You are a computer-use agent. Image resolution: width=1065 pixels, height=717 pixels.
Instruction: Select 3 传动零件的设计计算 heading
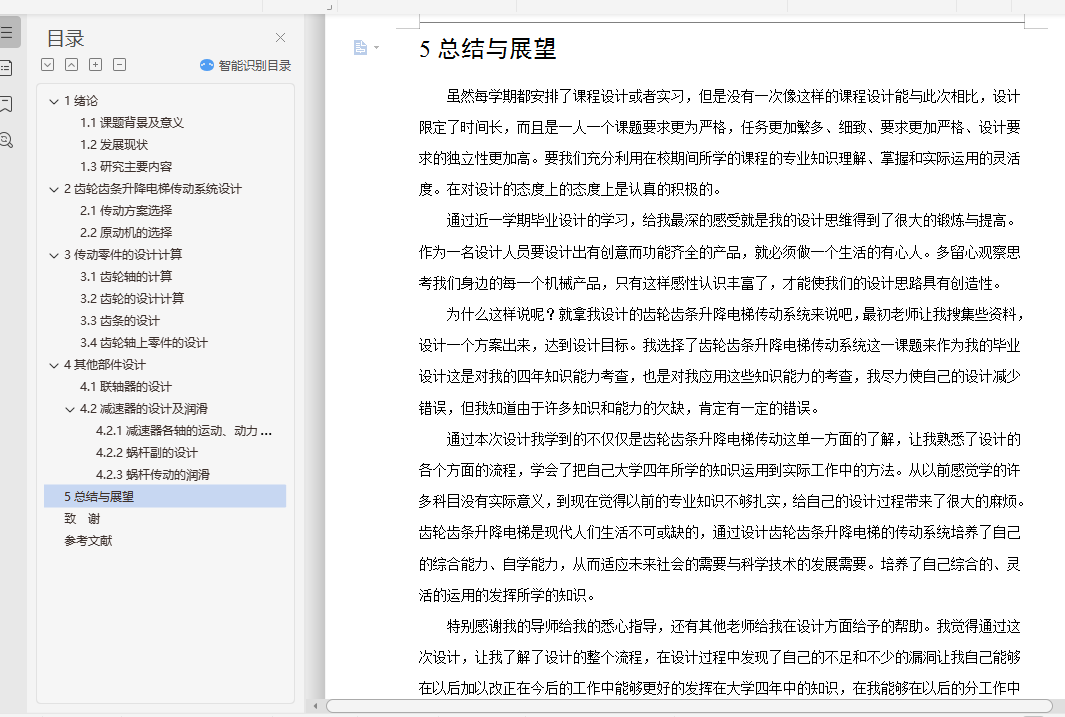pyautogui.click(x=123, y=255)
